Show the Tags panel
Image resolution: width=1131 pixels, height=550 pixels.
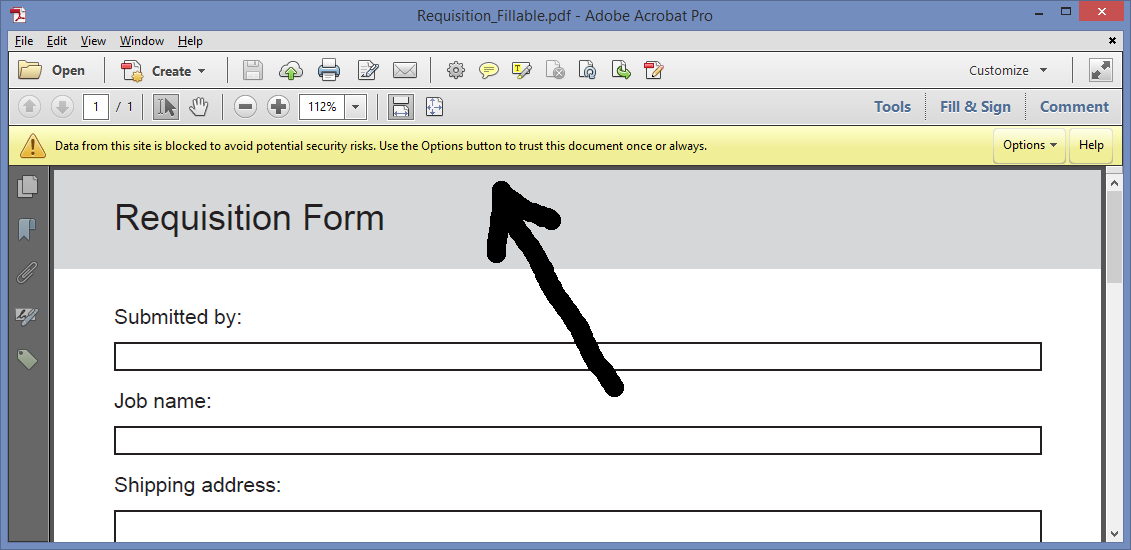(x=27, y=359)
